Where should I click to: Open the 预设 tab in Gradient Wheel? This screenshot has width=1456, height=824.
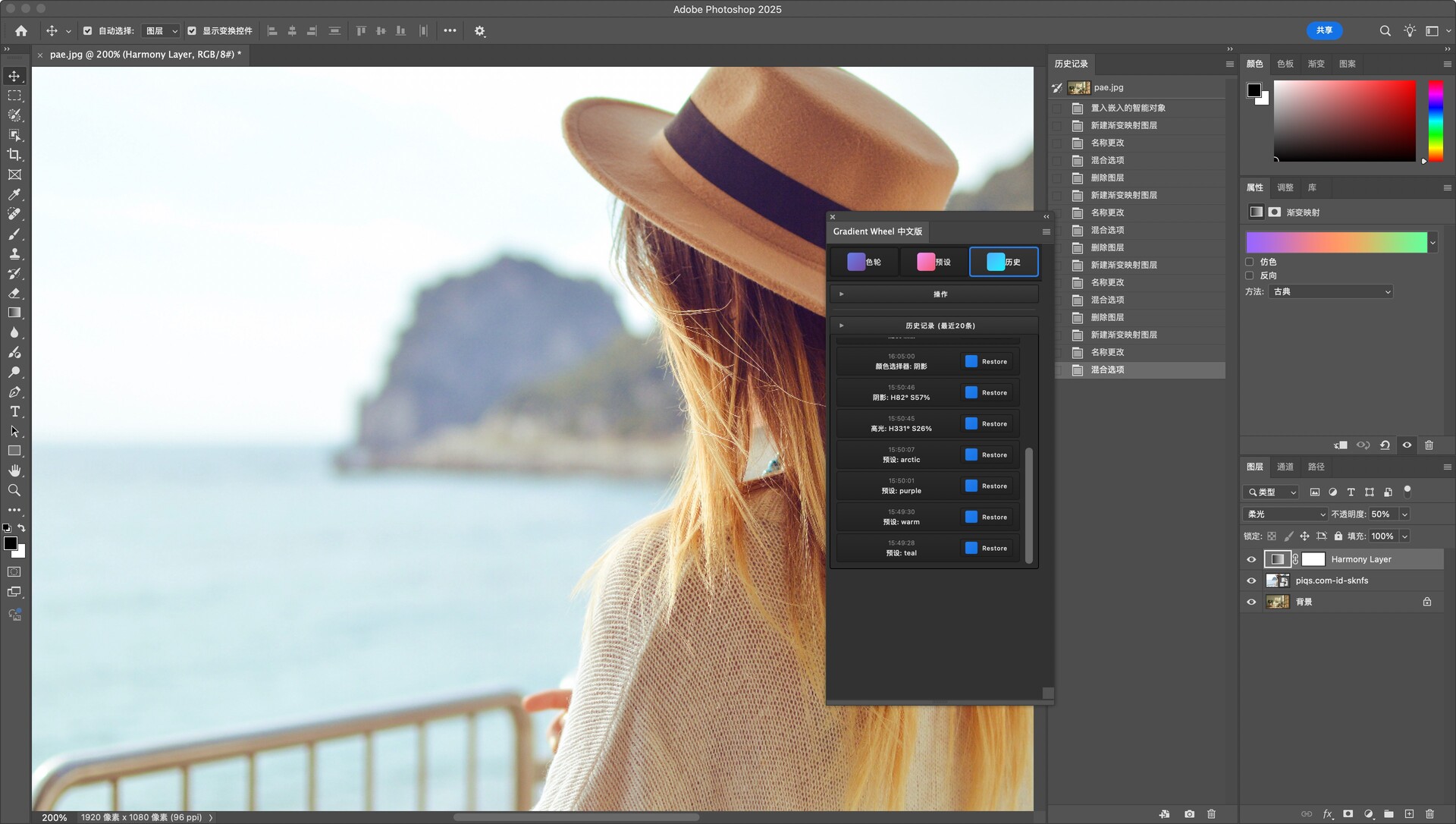pos(934,262)
